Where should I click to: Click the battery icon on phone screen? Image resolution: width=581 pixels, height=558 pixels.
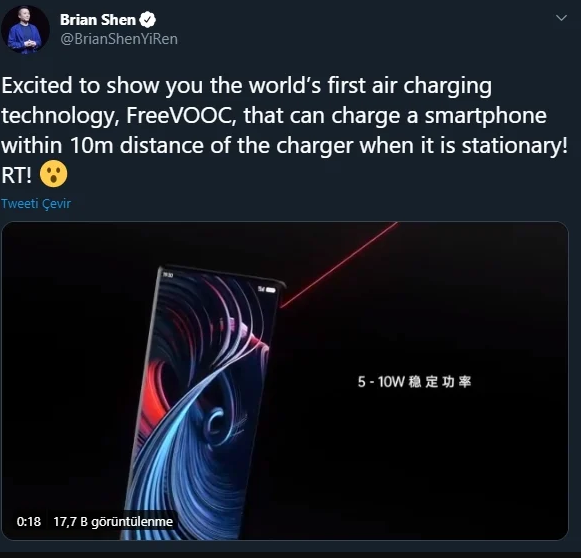[271, 290]
